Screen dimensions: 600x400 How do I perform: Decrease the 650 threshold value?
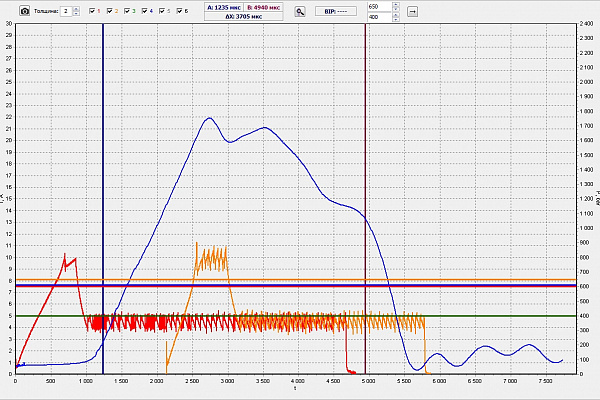396,9
